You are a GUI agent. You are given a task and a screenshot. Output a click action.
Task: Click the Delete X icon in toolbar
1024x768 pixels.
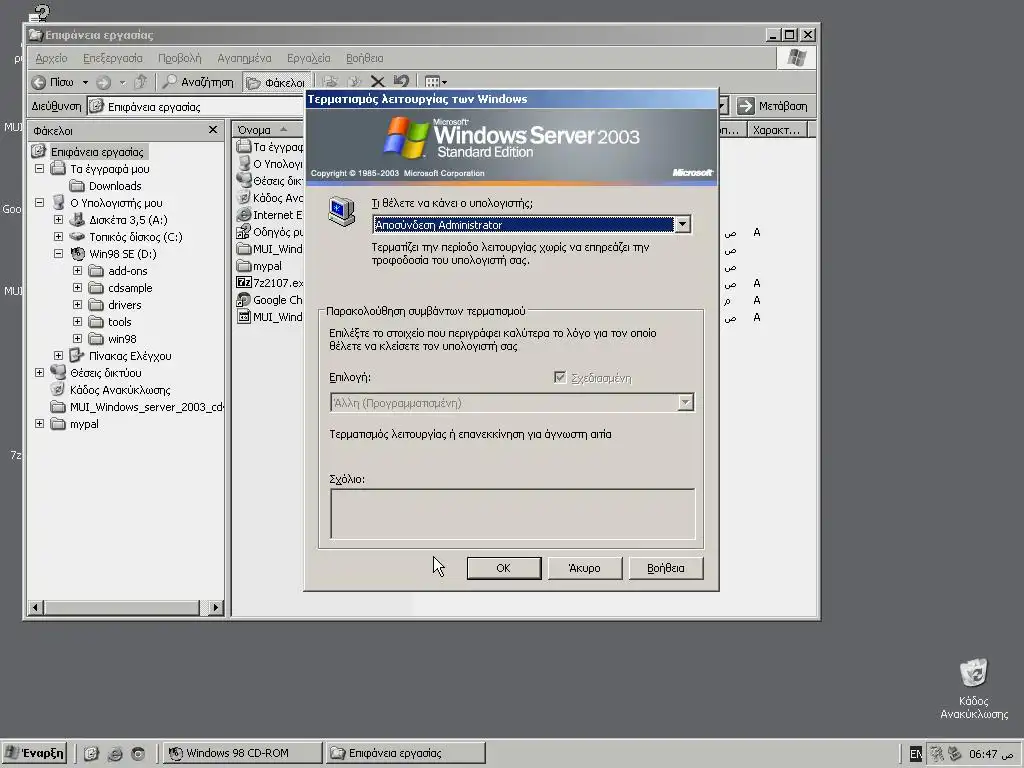pyautogui.click(x=377, y=82)
